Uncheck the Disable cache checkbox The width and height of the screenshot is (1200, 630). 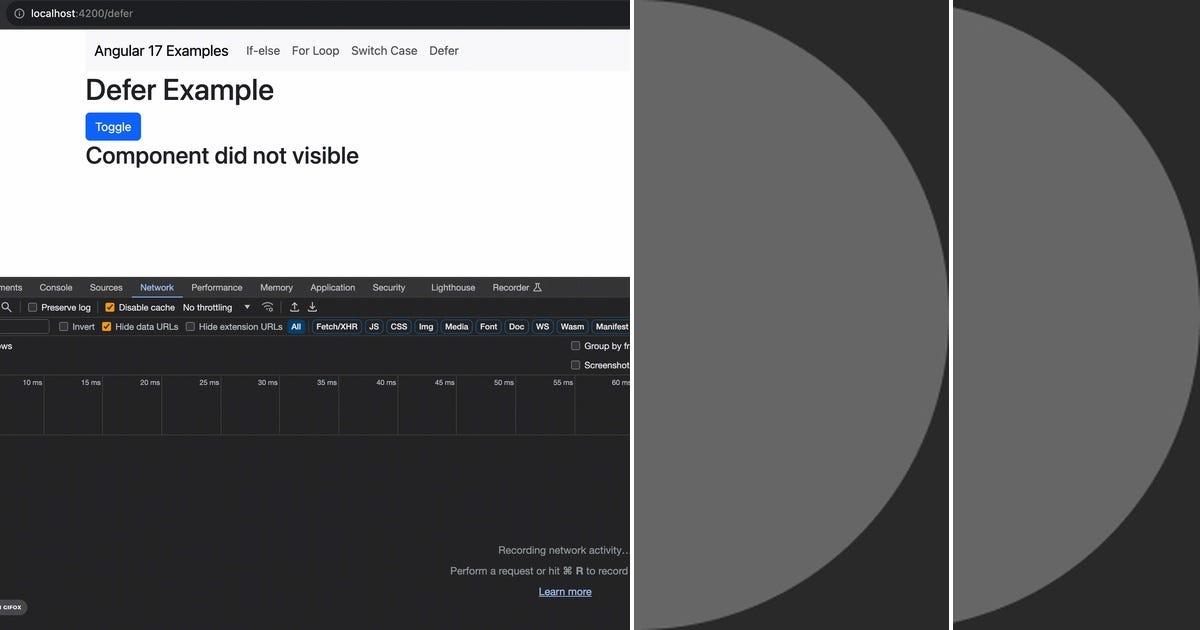(x=110, y=307)
